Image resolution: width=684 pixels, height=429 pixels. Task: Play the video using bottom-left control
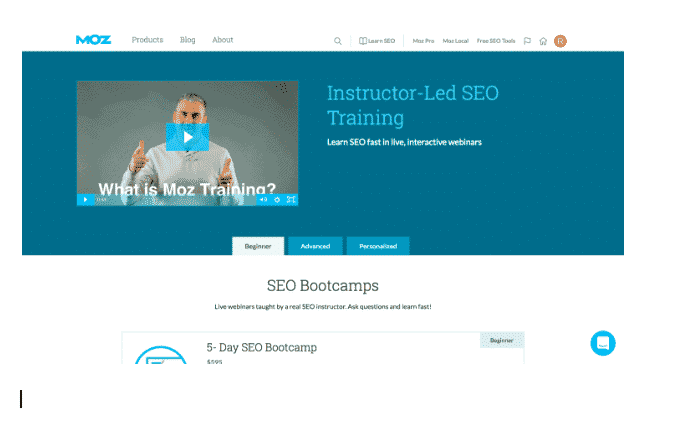coord(86,199)
